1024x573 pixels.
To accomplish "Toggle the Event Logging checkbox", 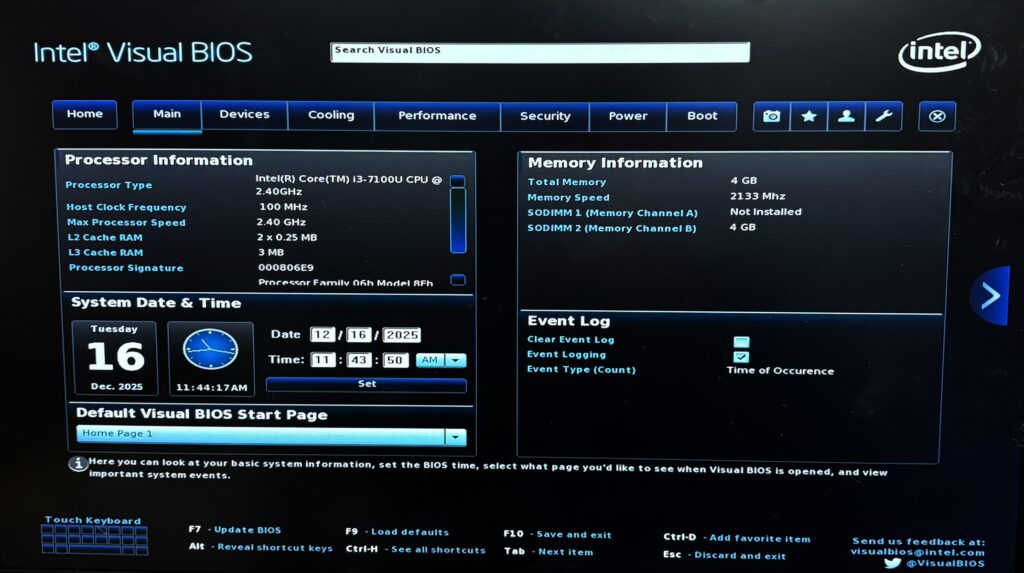I will coord(741,357).
